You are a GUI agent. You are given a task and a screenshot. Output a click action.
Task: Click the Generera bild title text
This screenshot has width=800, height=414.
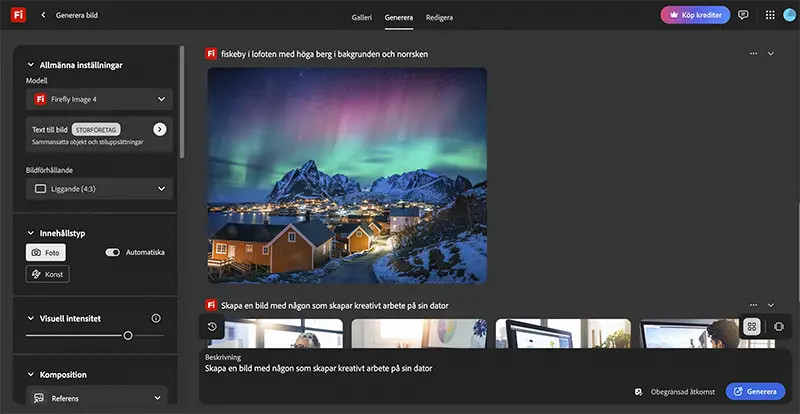[77, 15]
